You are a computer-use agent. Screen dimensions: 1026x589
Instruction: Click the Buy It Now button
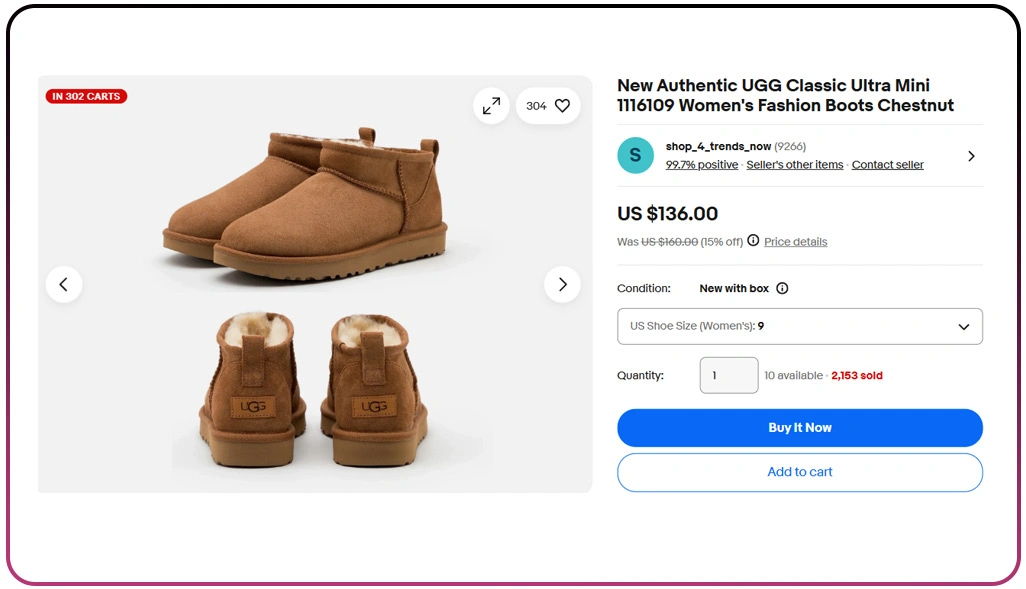[800, 428]
